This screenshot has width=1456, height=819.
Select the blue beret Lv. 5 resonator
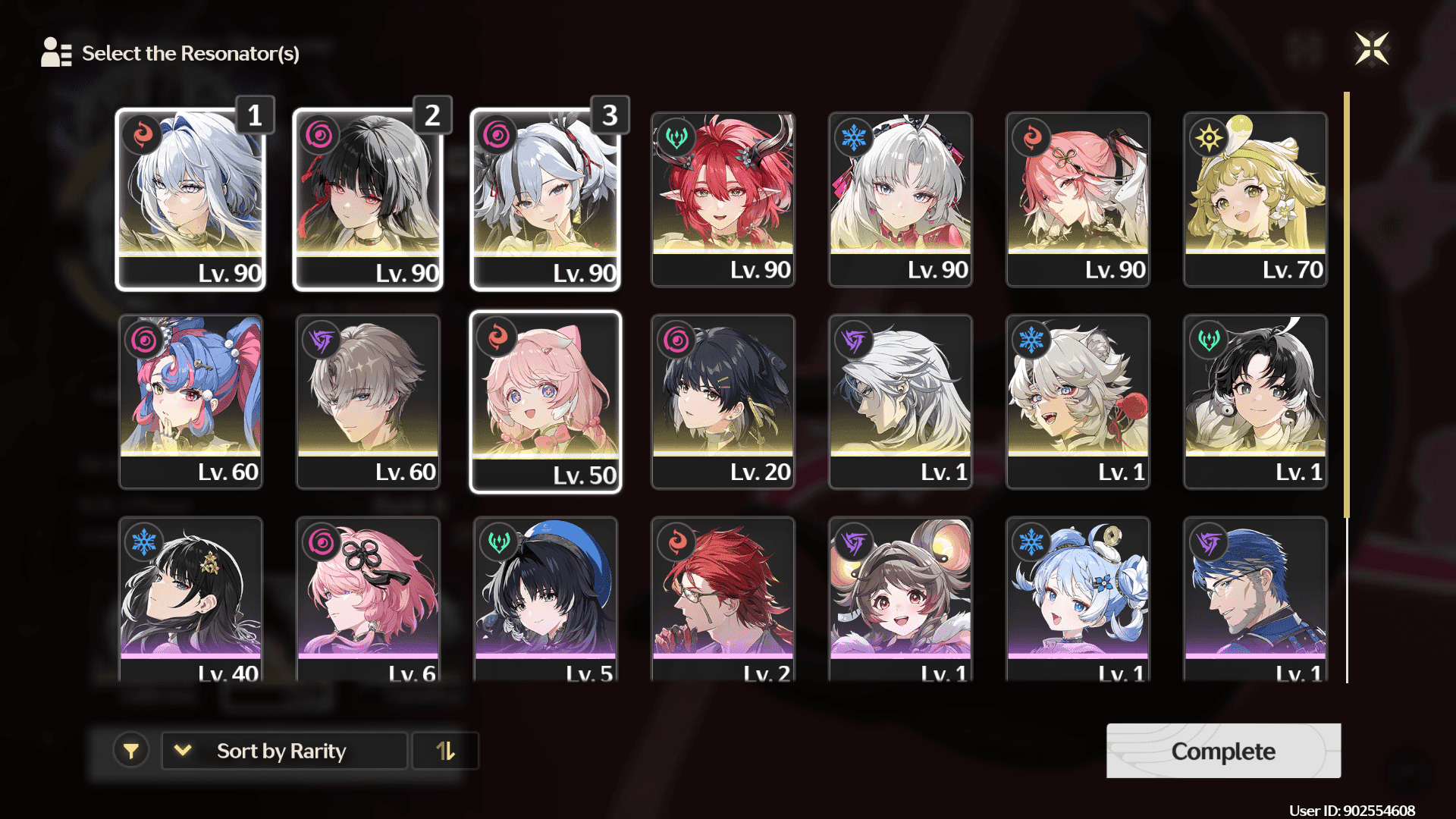[545, 599]
